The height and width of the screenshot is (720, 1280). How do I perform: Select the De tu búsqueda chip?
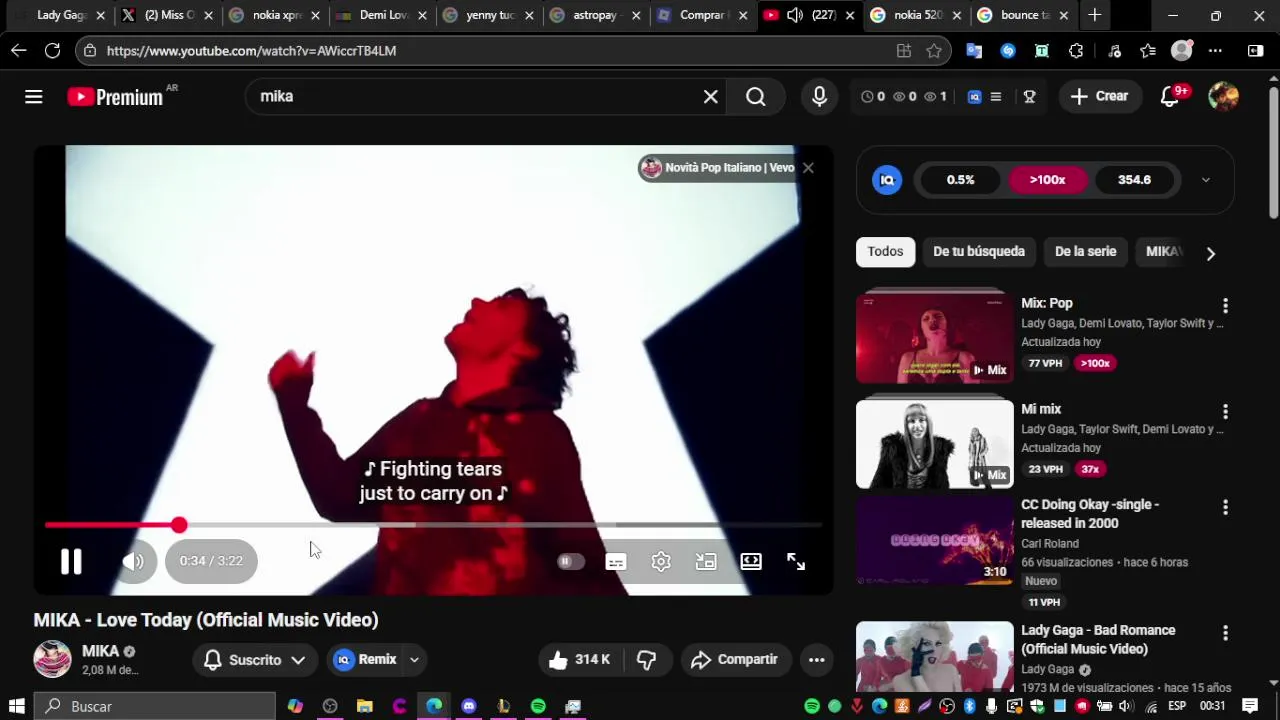tap(979, 252)
